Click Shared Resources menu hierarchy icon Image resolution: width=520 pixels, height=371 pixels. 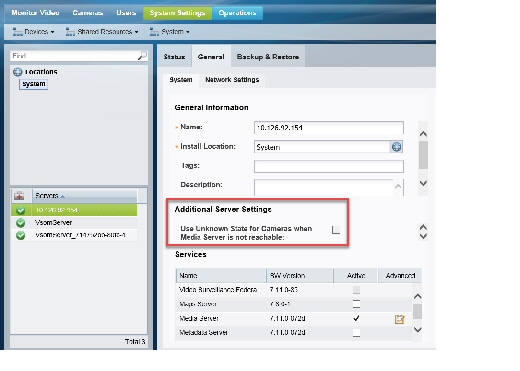pos(70,32)
